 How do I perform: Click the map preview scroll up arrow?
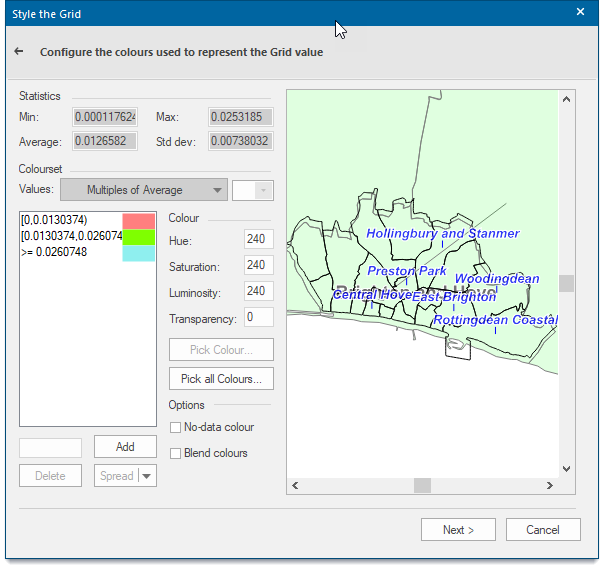click(566, 100)
